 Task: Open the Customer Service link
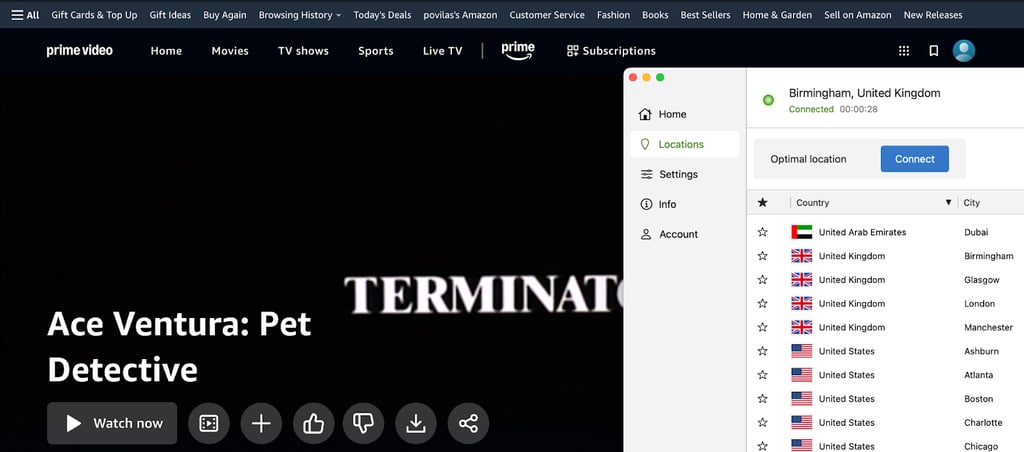click(547, 15)
